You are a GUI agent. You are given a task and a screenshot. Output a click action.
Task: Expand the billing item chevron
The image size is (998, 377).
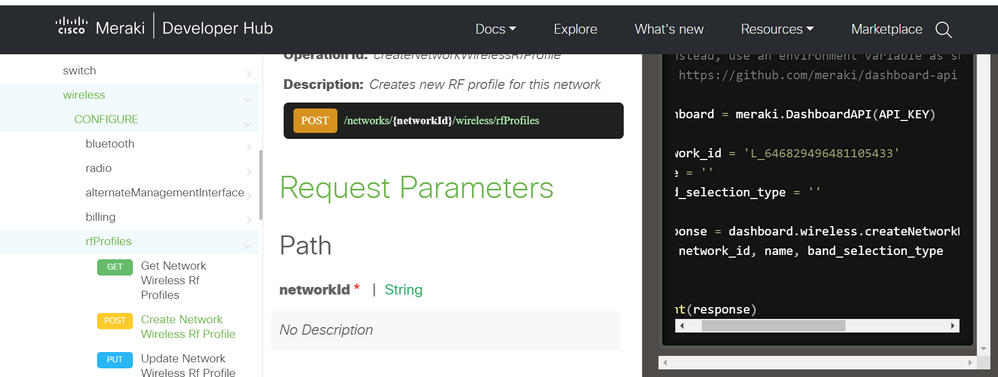(x=248, y=221)
